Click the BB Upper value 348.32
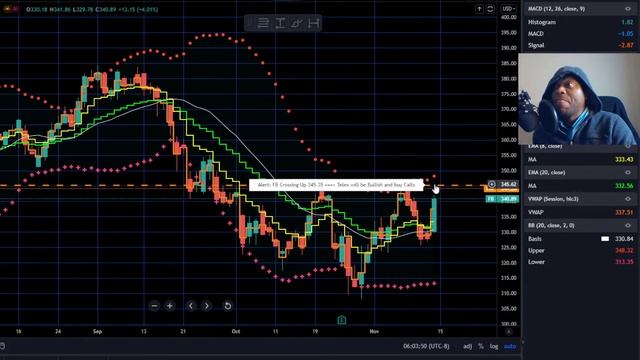Viewport: 640px width, 360px height. (x=624, y=250)
